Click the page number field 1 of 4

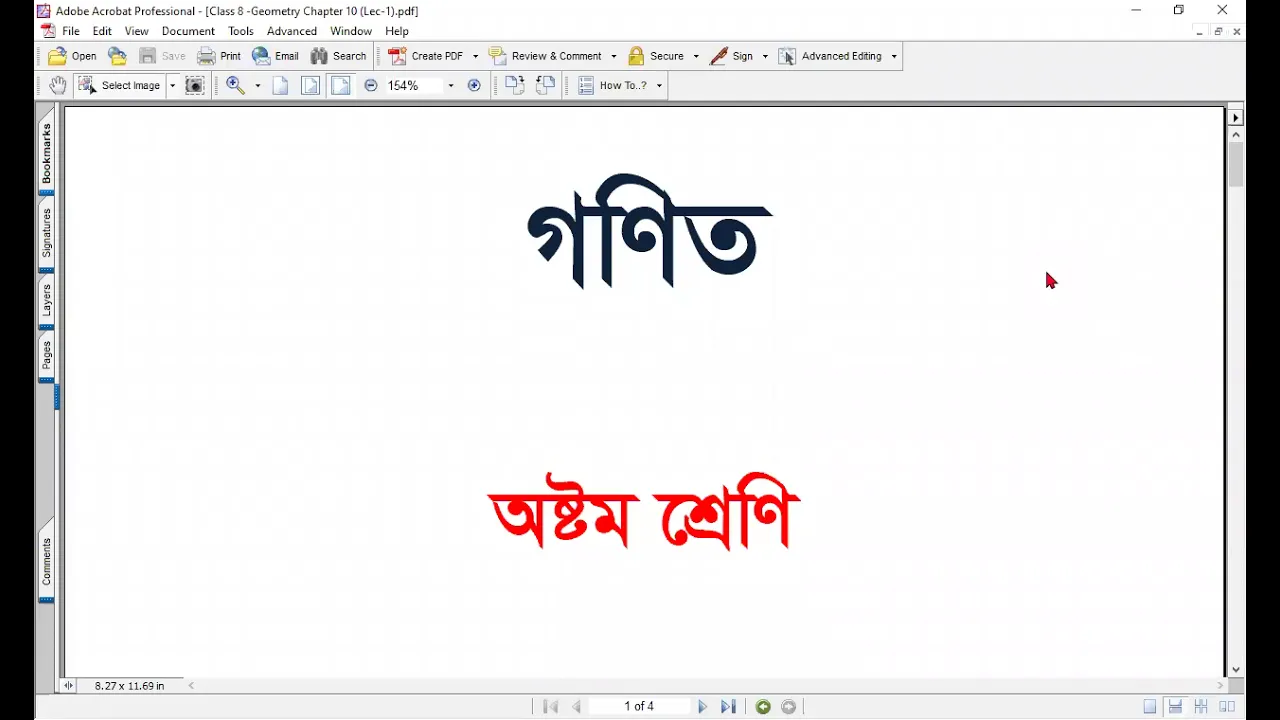click(639, 706)
